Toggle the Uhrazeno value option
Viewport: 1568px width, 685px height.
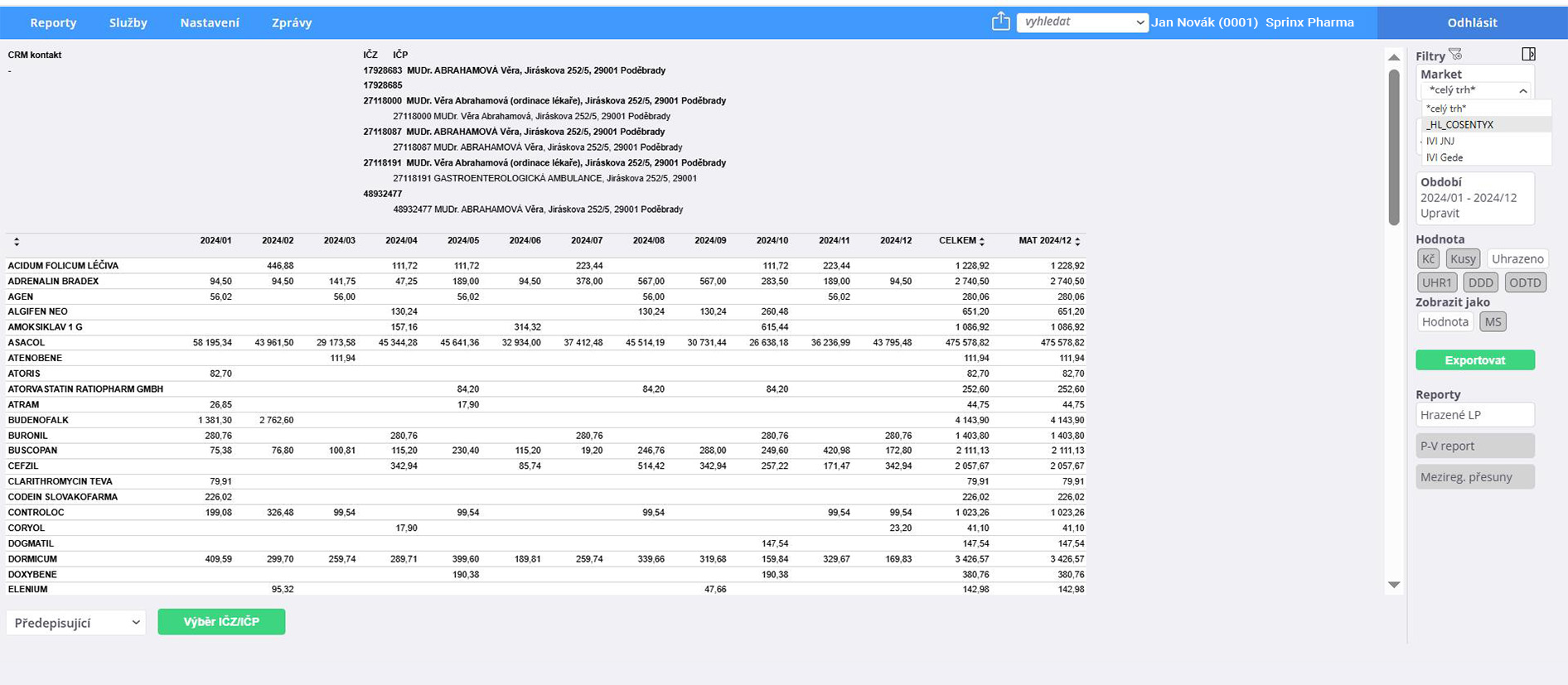pos(1517,259)
